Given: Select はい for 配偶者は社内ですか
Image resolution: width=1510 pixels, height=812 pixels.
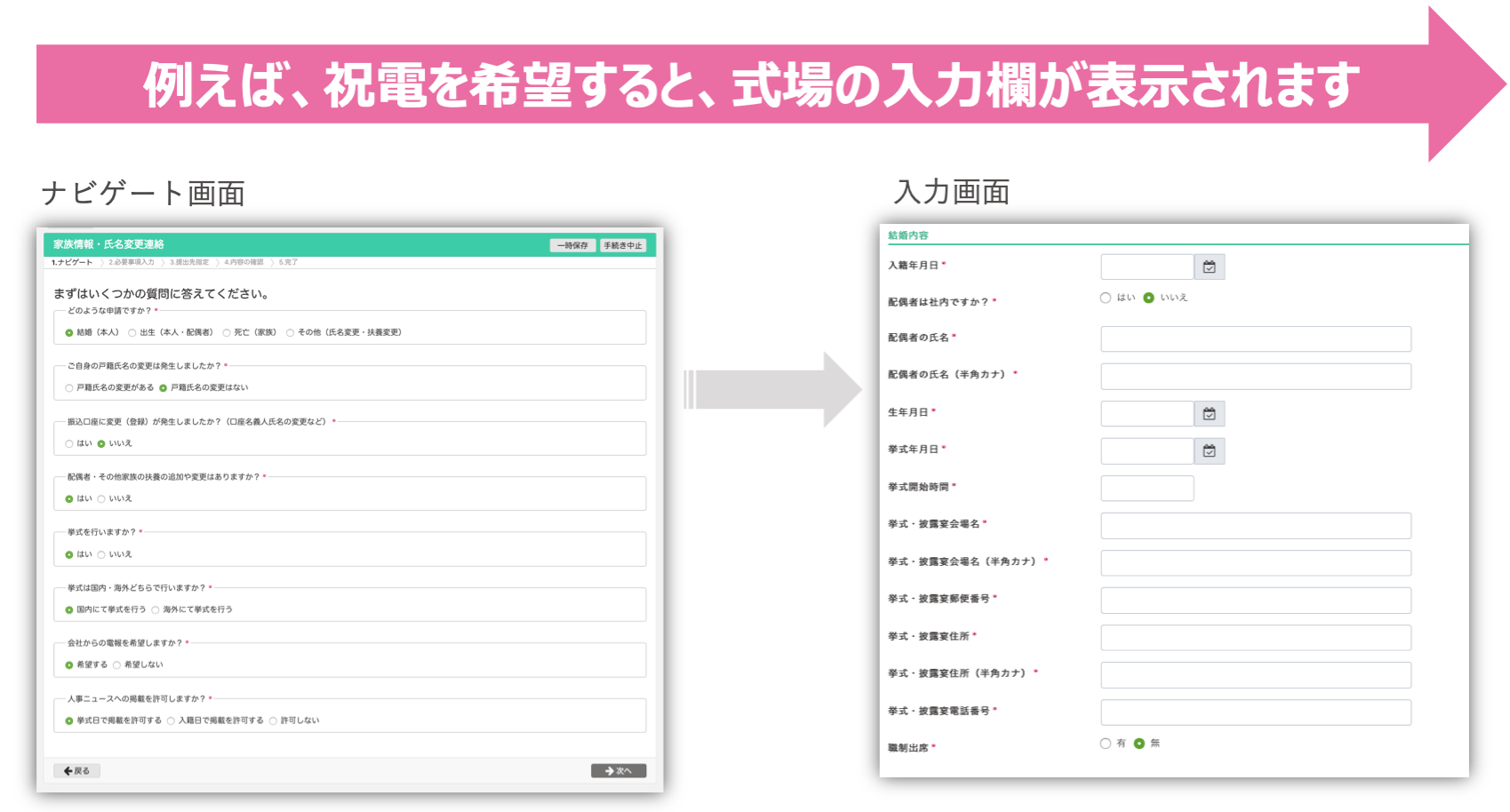Looking at the screenshot, I should click(x=1106, y=298).
